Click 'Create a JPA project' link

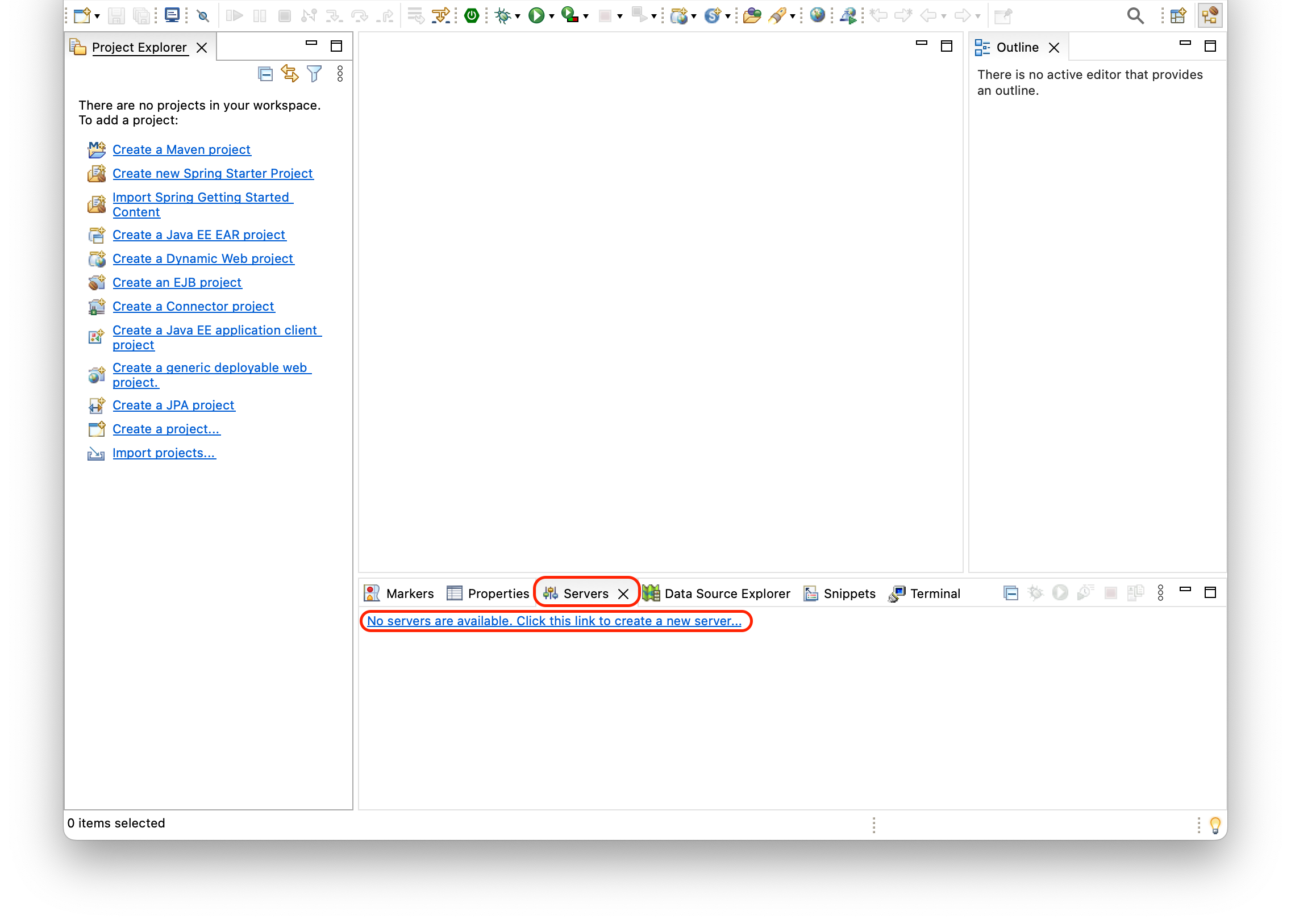tap(174, 405)
